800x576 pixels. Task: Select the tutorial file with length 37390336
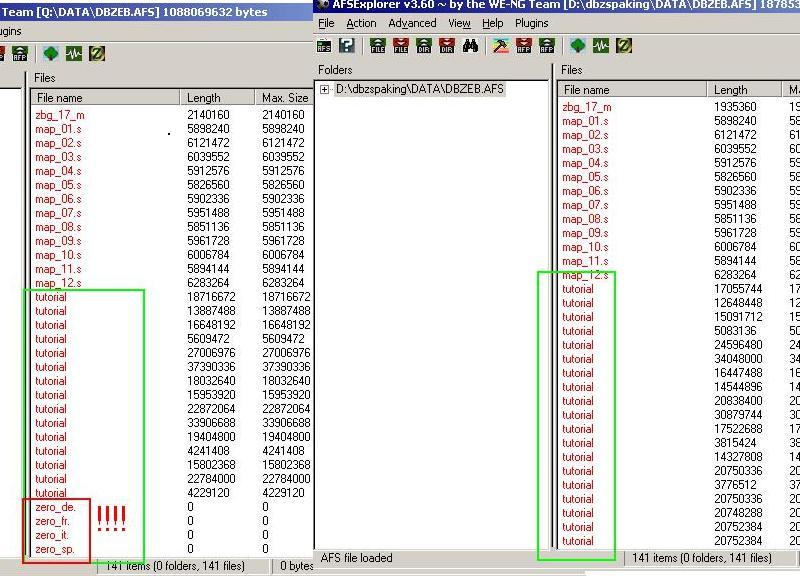point(51,367)
